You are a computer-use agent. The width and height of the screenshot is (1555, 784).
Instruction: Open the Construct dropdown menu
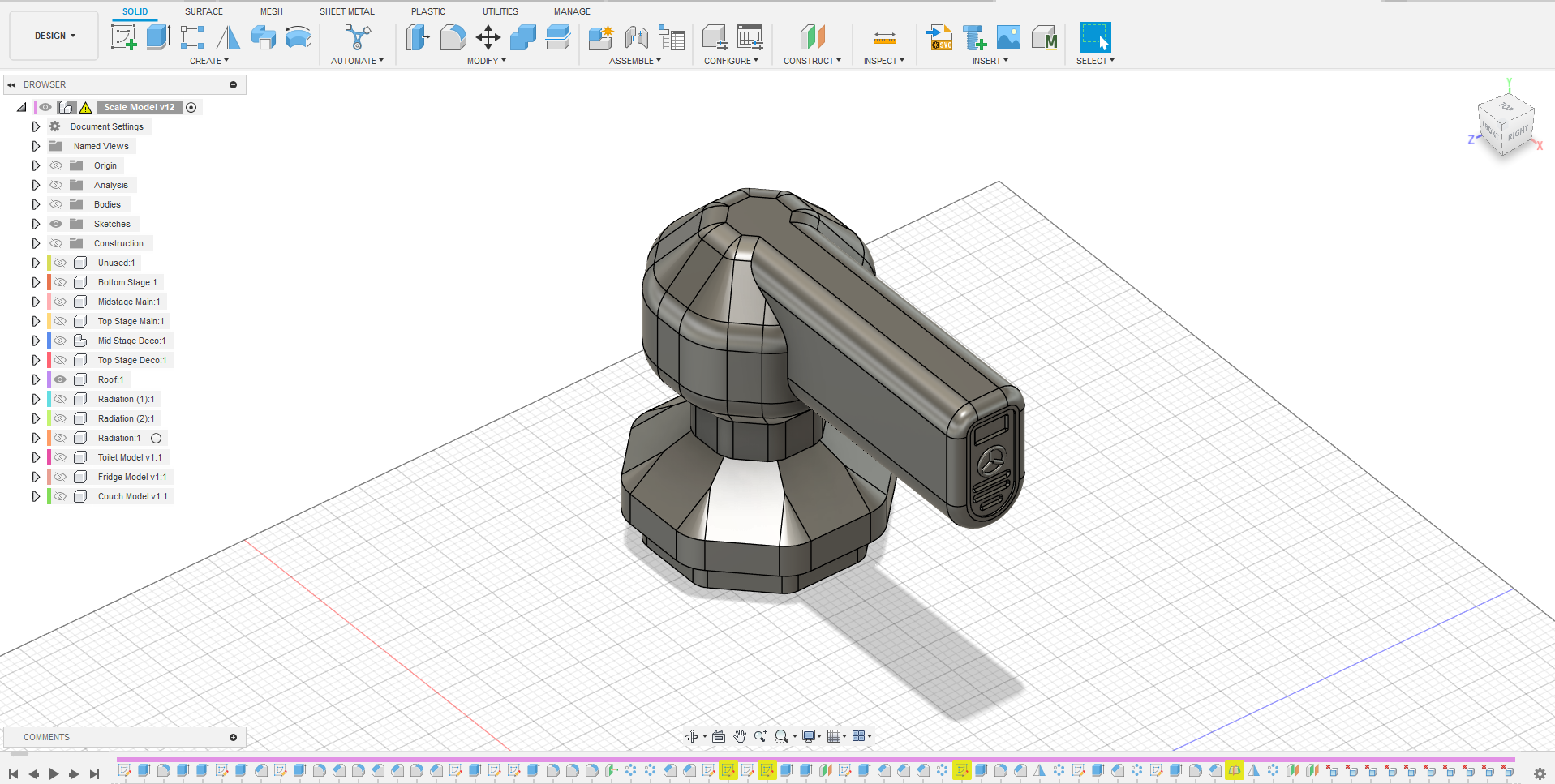coord(812,61)
